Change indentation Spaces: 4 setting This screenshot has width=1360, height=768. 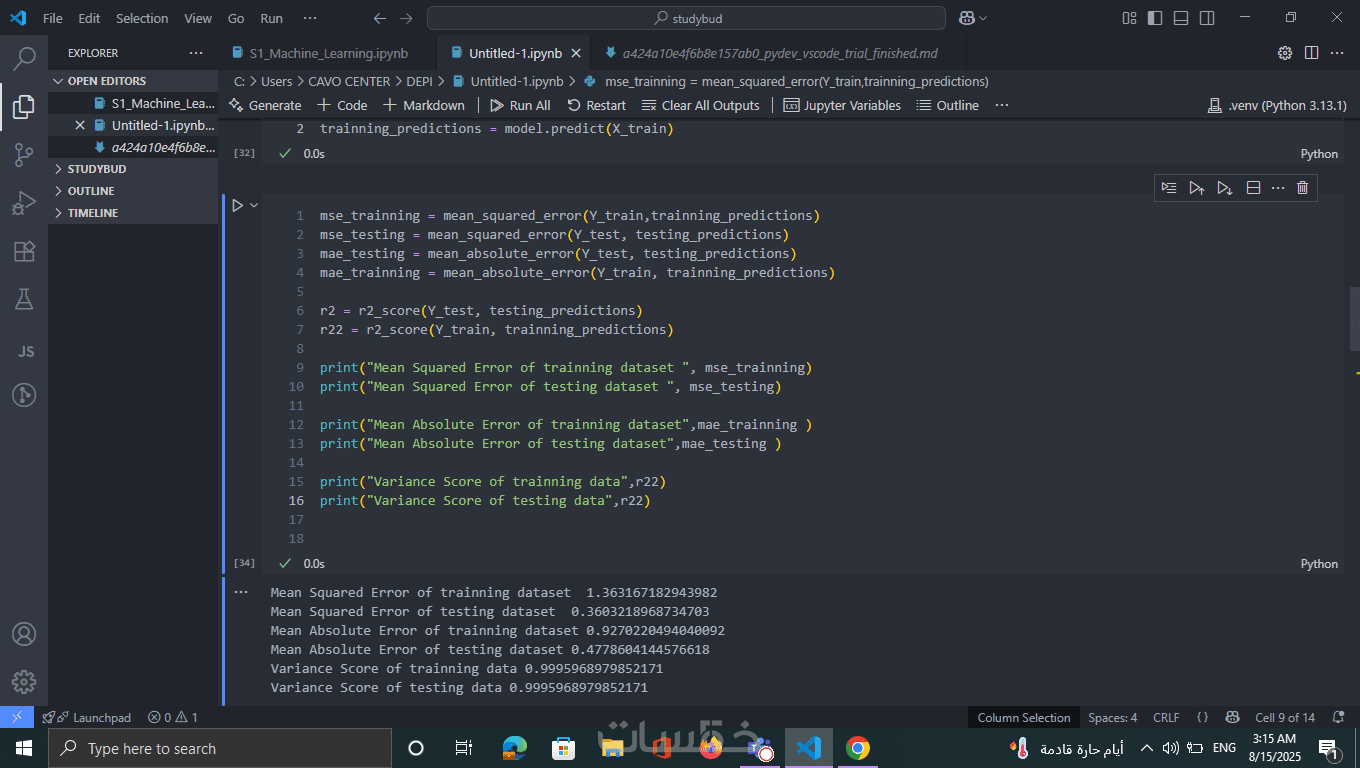[x=1112, y=717]
